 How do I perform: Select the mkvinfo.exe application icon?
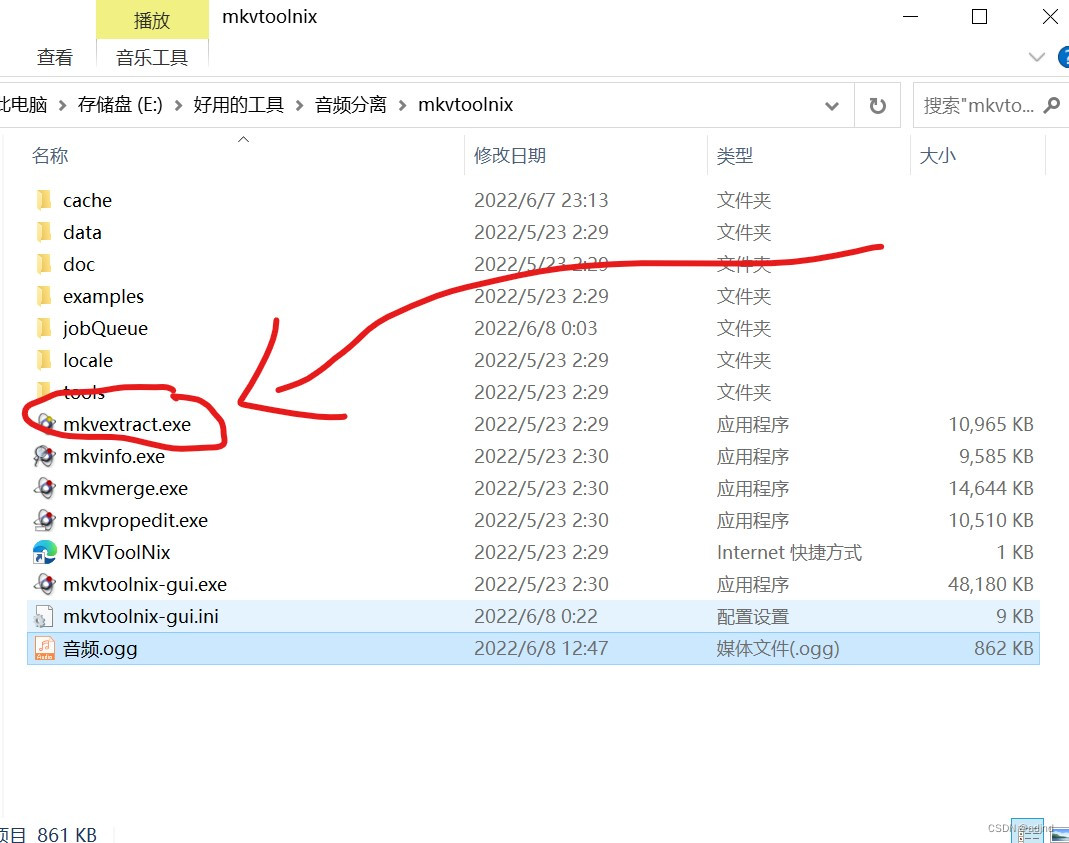pos(44,456)
